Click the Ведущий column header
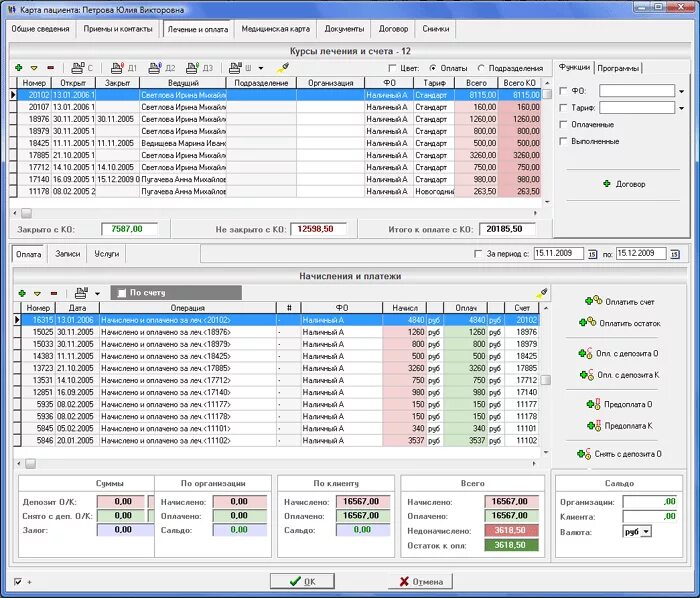 pos(183,83)
